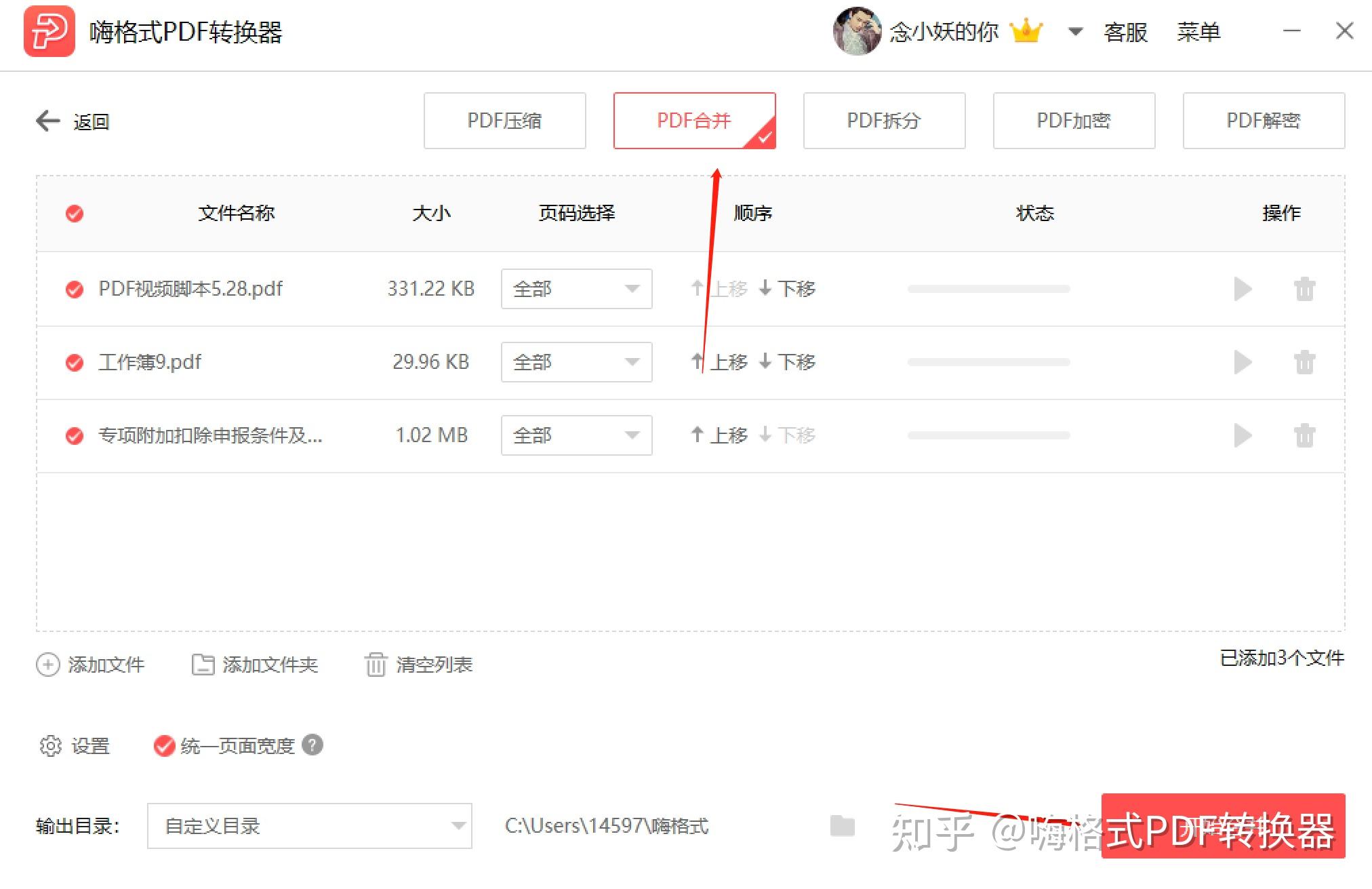This screenshot has width=1372, height=889.
Task: Click the 统一页面宽度 help question mark
Action: (312, 745)
